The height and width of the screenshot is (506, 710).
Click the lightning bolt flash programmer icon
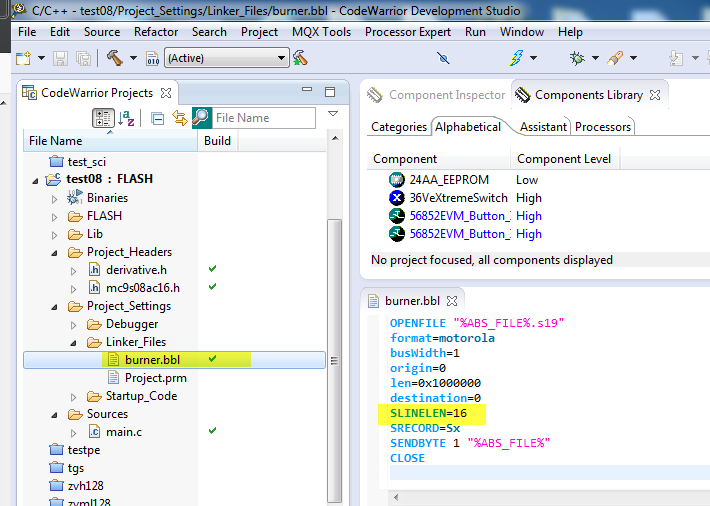[516, 58]
